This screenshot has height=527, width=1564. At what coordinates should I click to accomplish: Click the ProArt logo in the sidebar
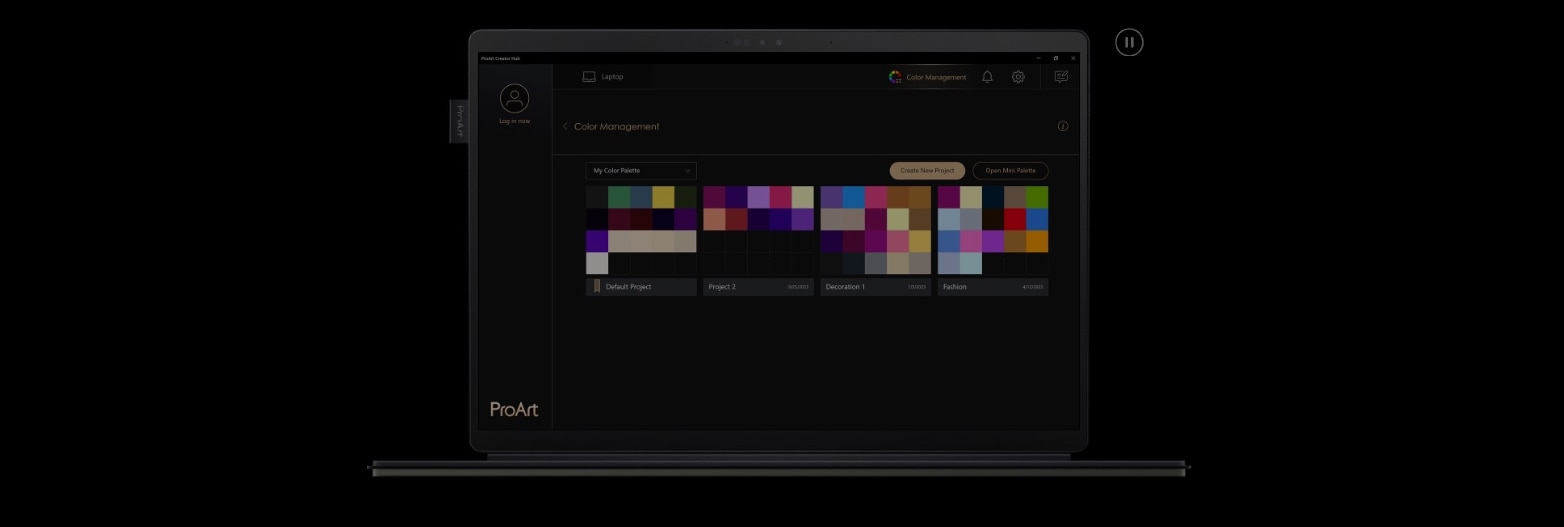pos(514,409)
